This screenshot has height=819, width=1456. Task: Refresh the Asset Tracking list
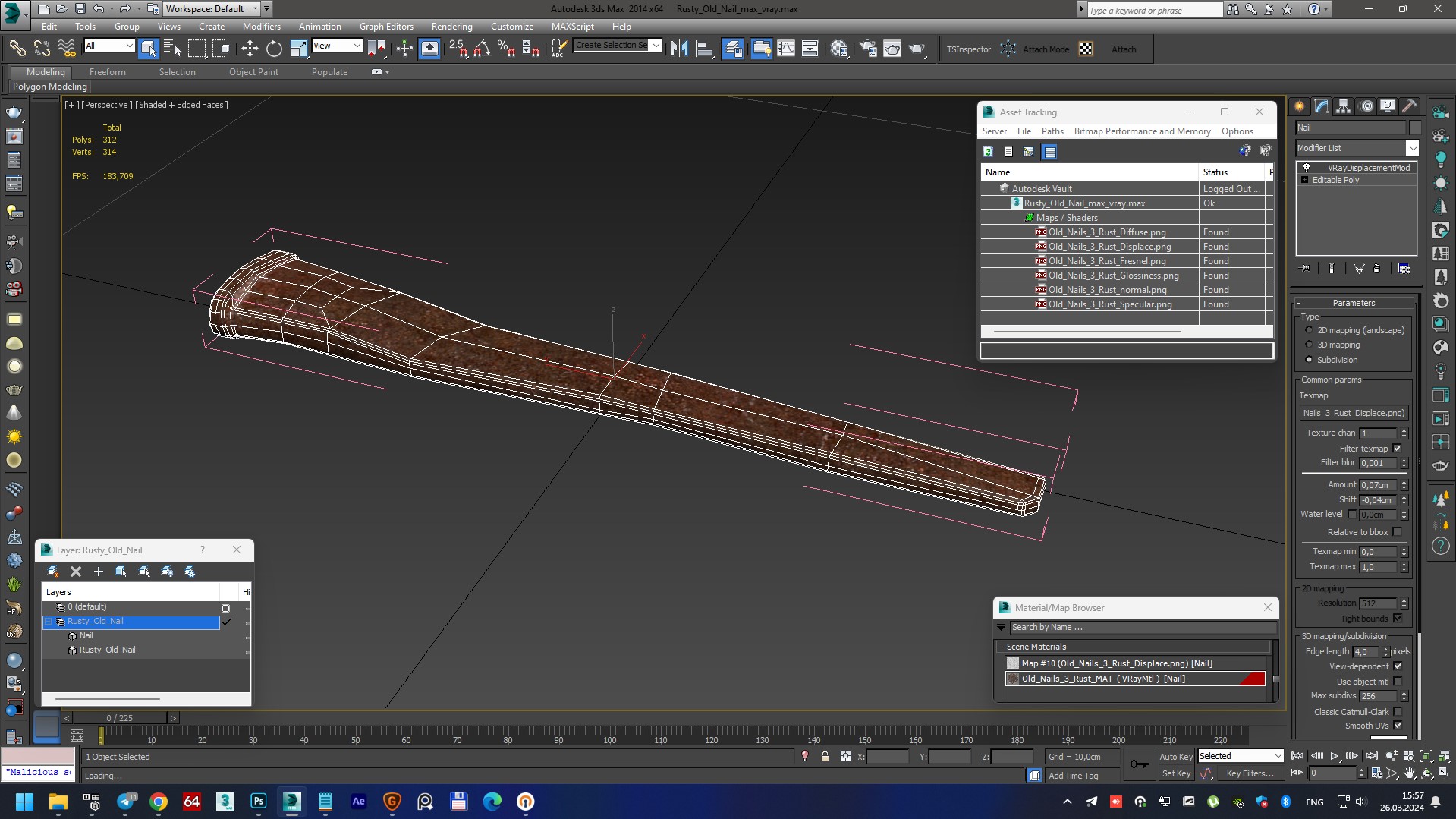click(x=988, y=152)
